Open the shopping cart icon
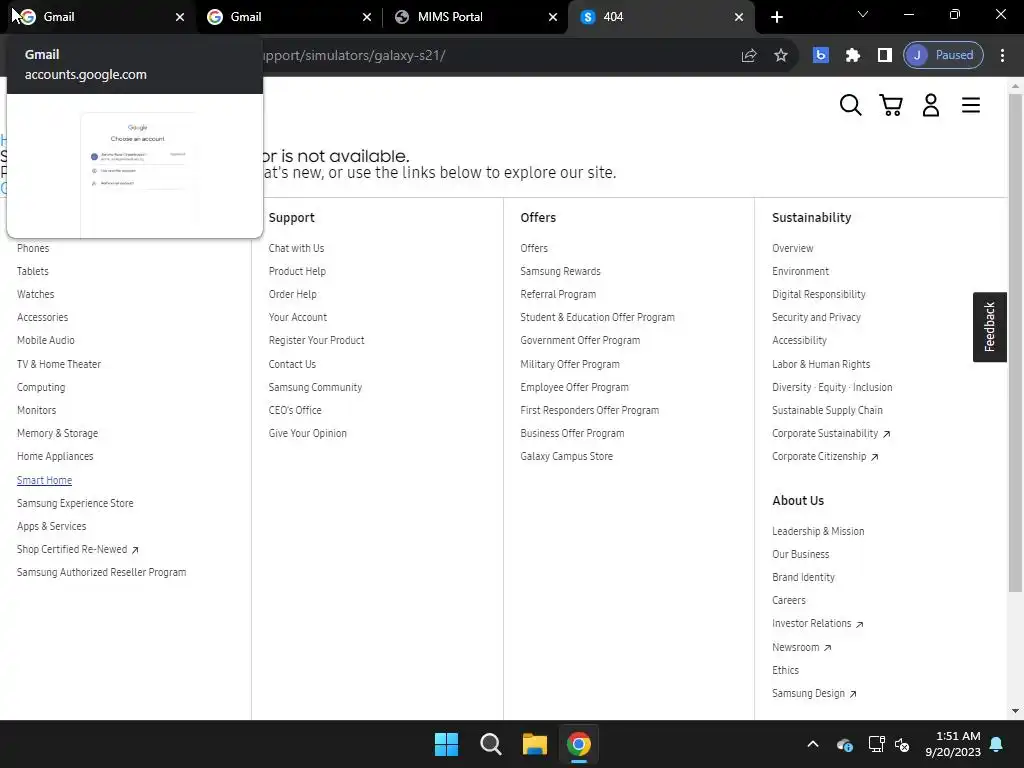The height and width of the screenshot is (768, 1024). point(891,105)
